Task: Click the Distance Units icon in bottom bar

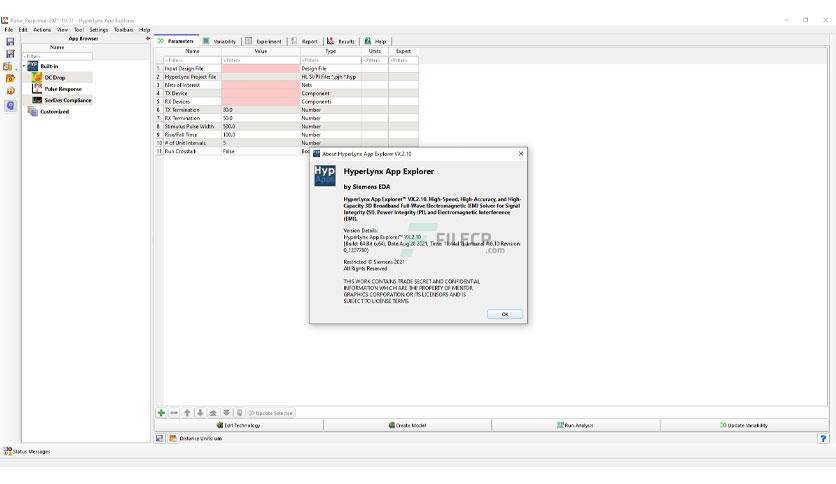Action: (x=173, y=438)
